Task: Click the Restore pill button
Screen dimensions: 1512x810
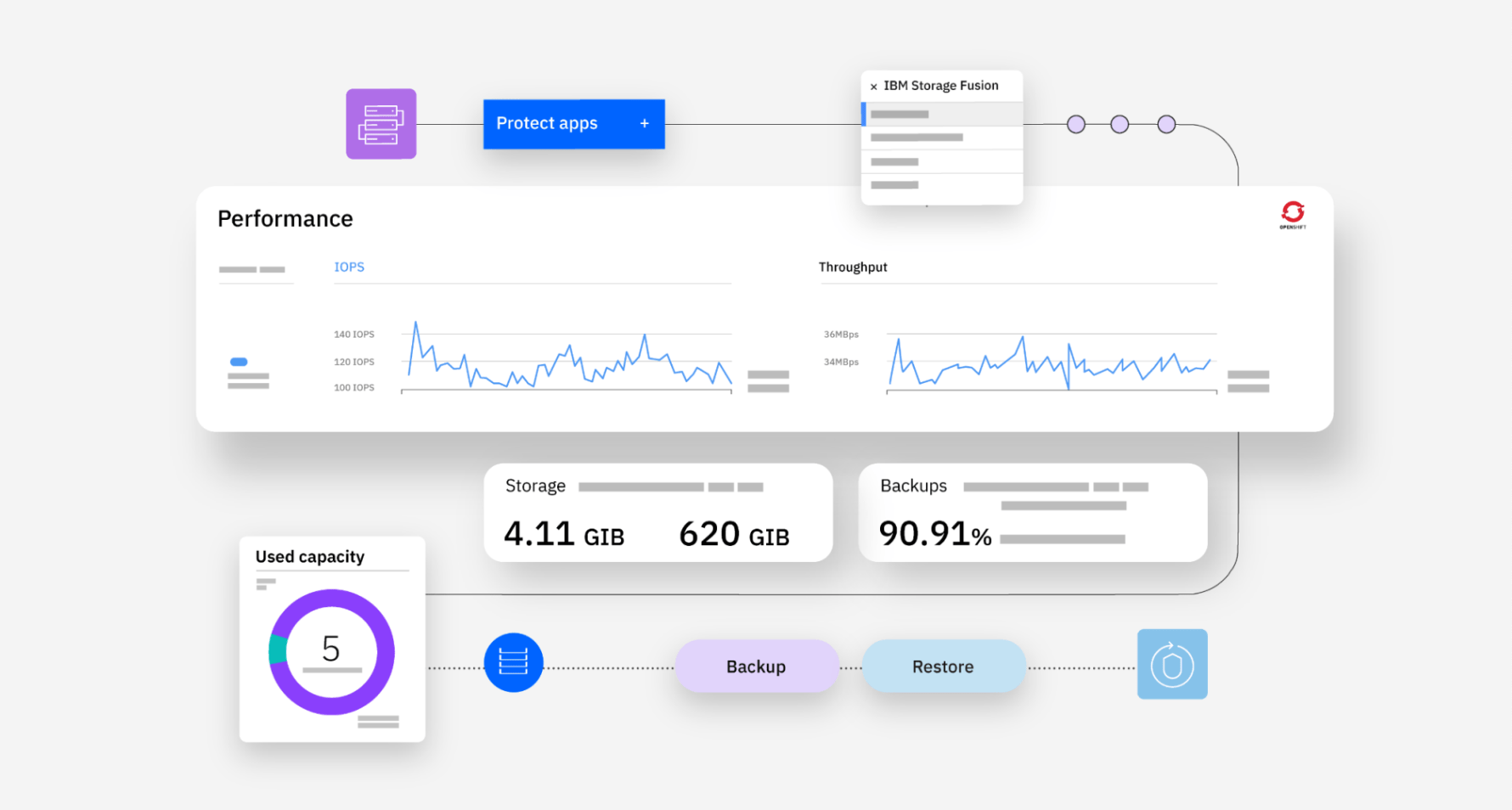Action: tap(944, 667)
